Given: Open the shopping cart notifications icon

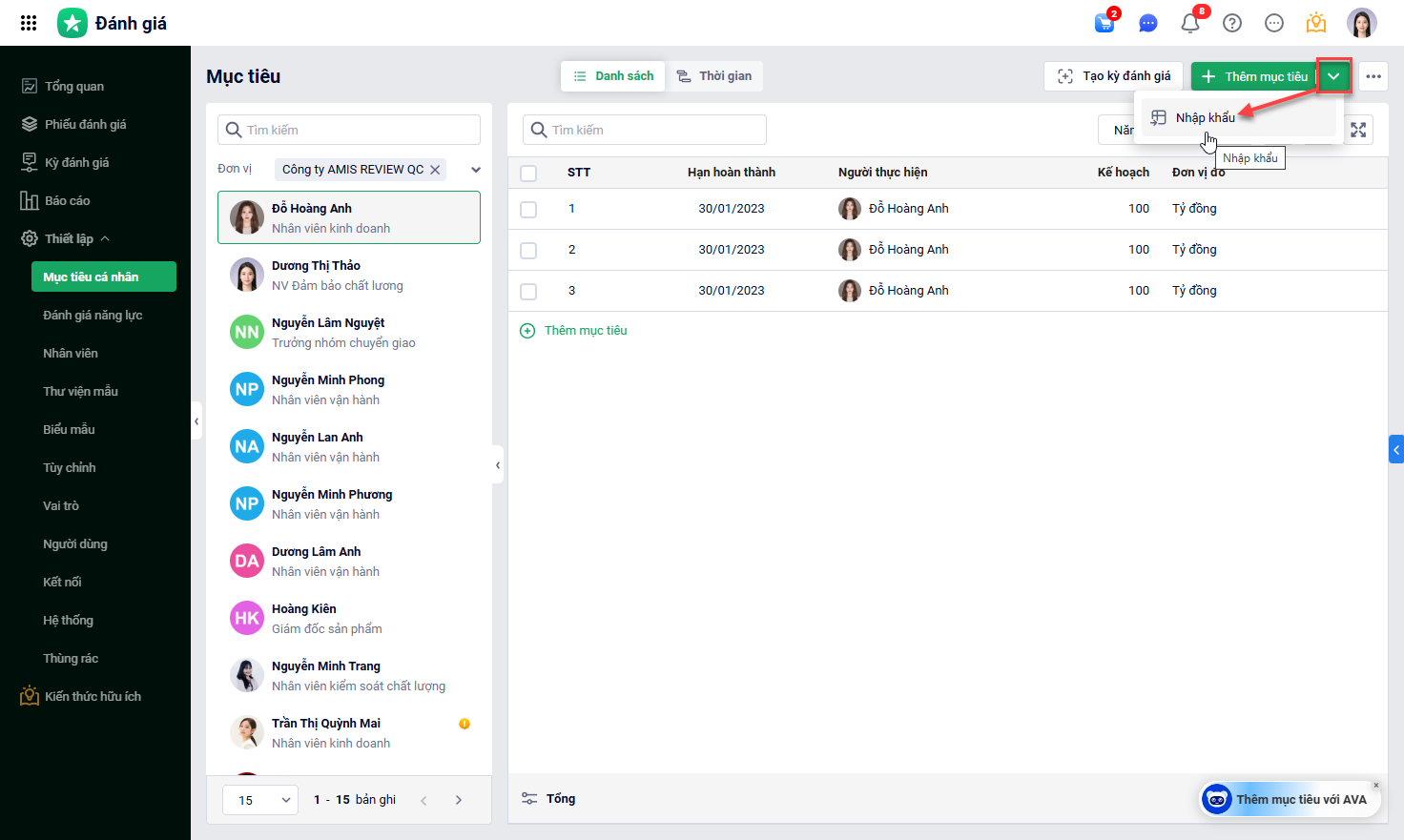Looking at the screenshot, I should tap(1105, 23).
